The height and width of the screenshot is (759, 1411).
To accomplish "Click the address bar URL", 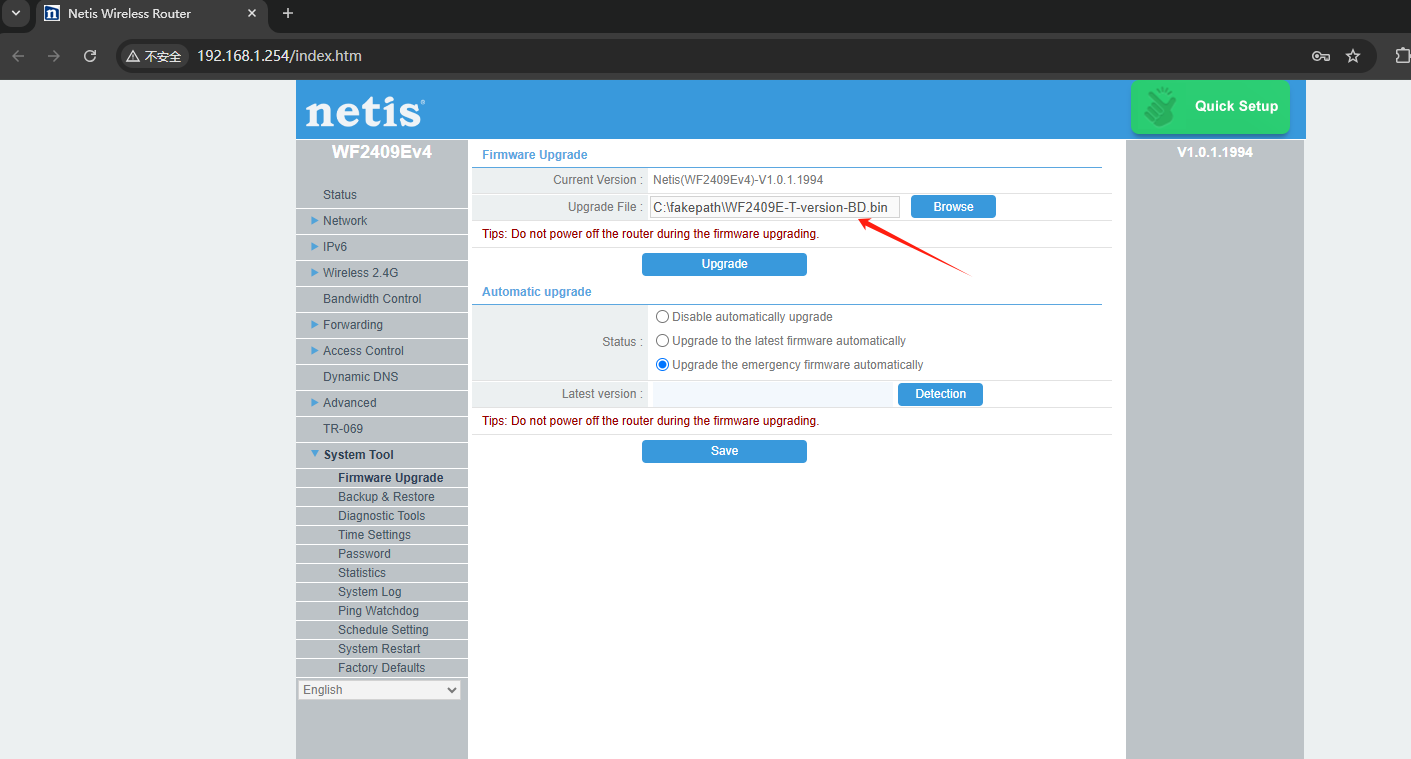I will click(x=279, y=56).
